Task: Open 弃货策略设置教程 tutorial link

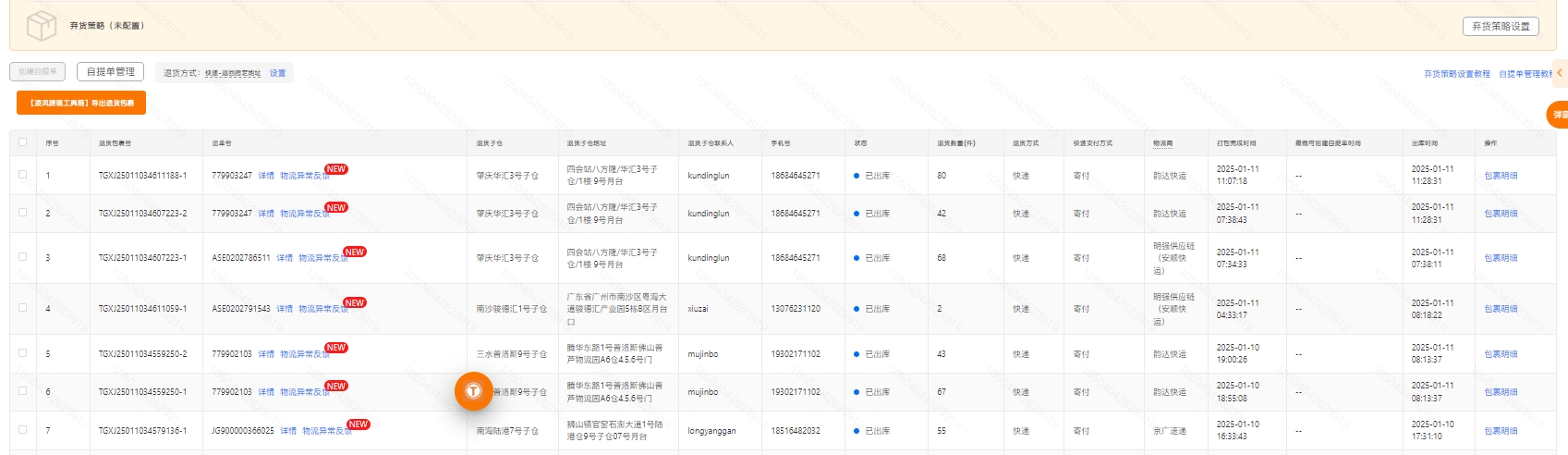Action: 1456,74
